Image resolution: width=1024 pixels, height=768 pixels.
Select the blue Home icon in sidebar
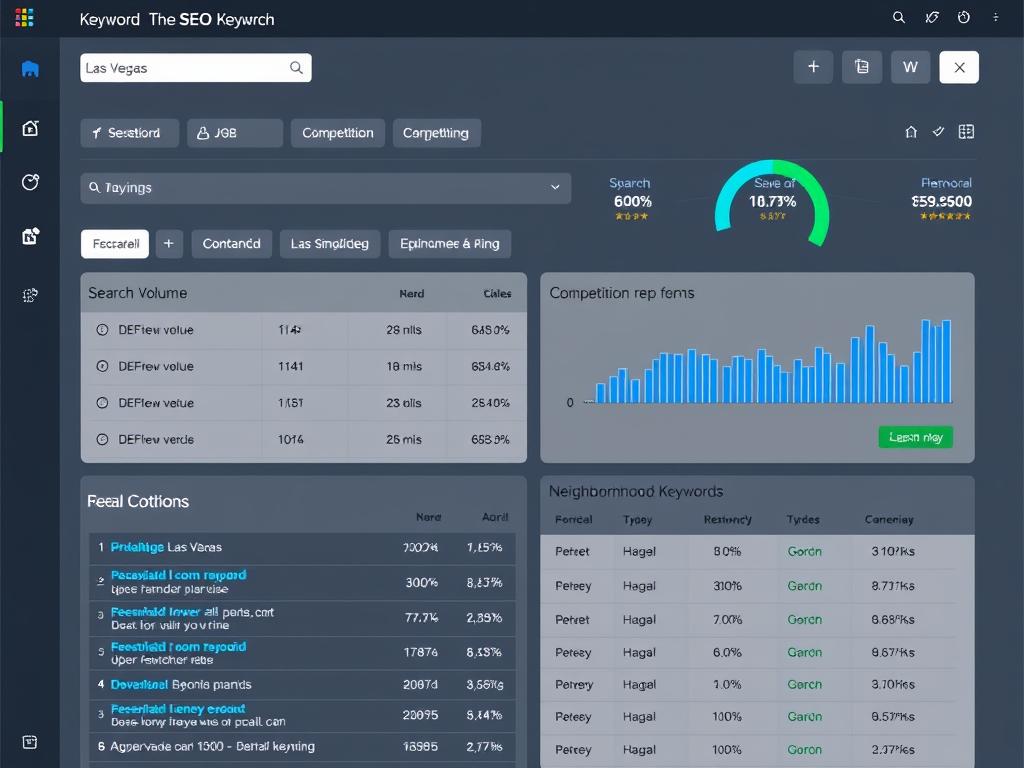click(29, 69)
